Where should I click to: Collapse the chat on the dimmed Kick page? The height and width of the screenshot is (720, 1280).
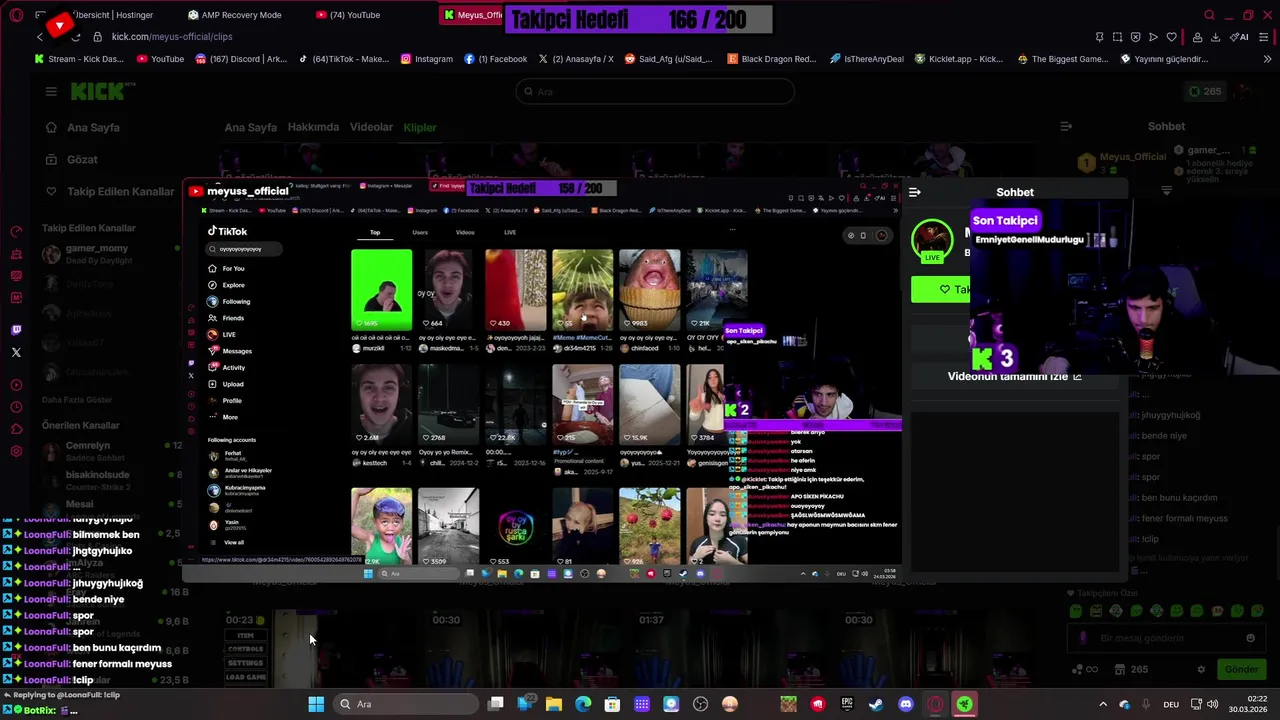pos(1066,126)
